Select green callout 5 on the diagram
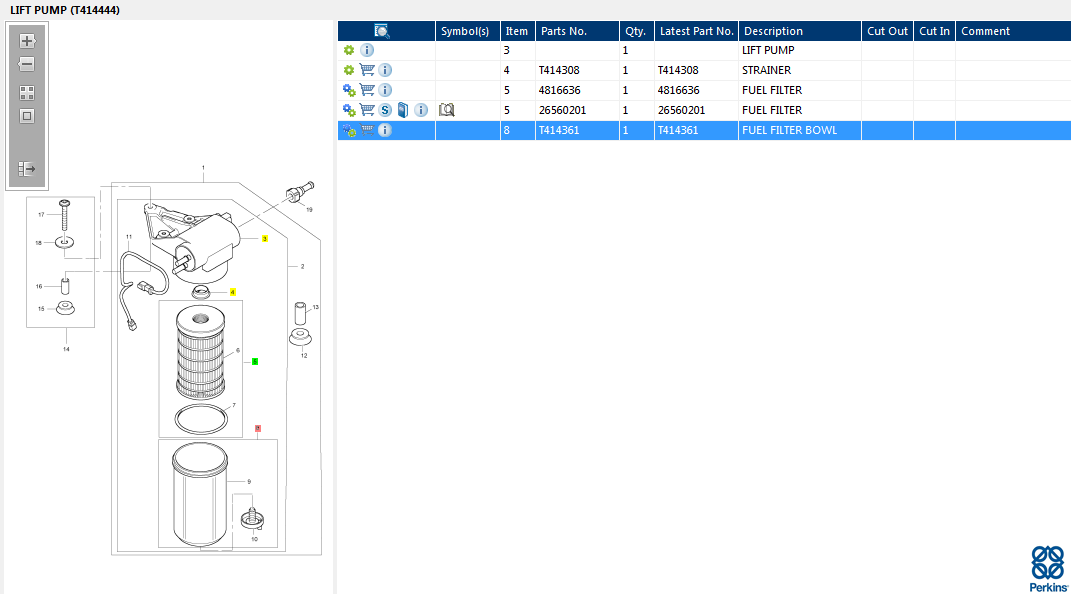Image resolution: width=1071 pixels, height=594 pixels. [255, 361]
